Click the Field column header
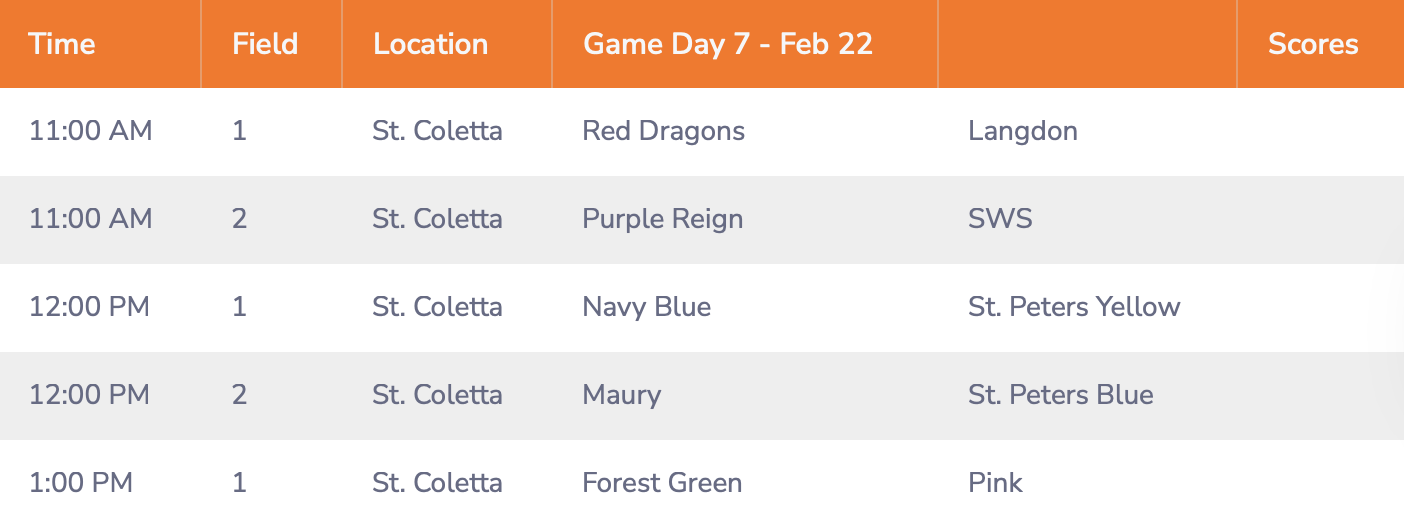 [265, 44]
